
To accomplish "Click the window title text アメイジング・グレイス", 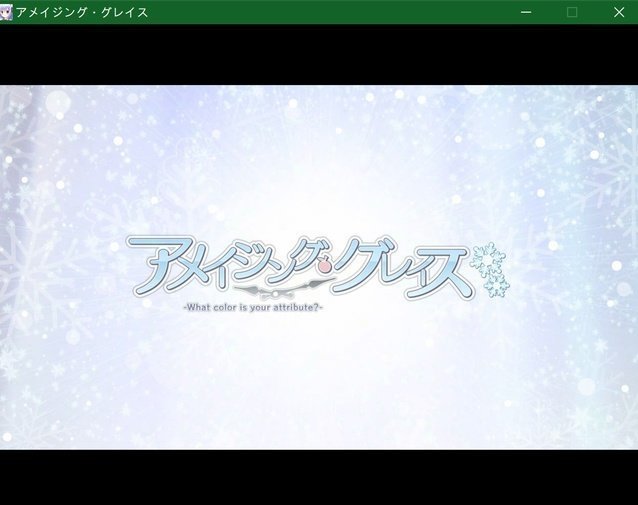I will [x=82, y=13].
